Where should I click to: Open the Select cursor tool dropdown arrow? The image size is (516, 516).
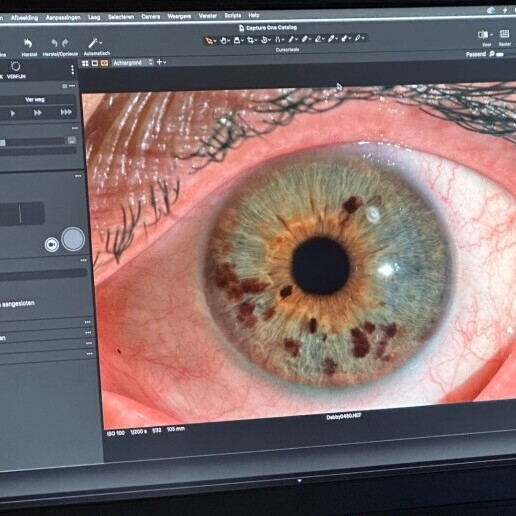click(x=215, y=41)
